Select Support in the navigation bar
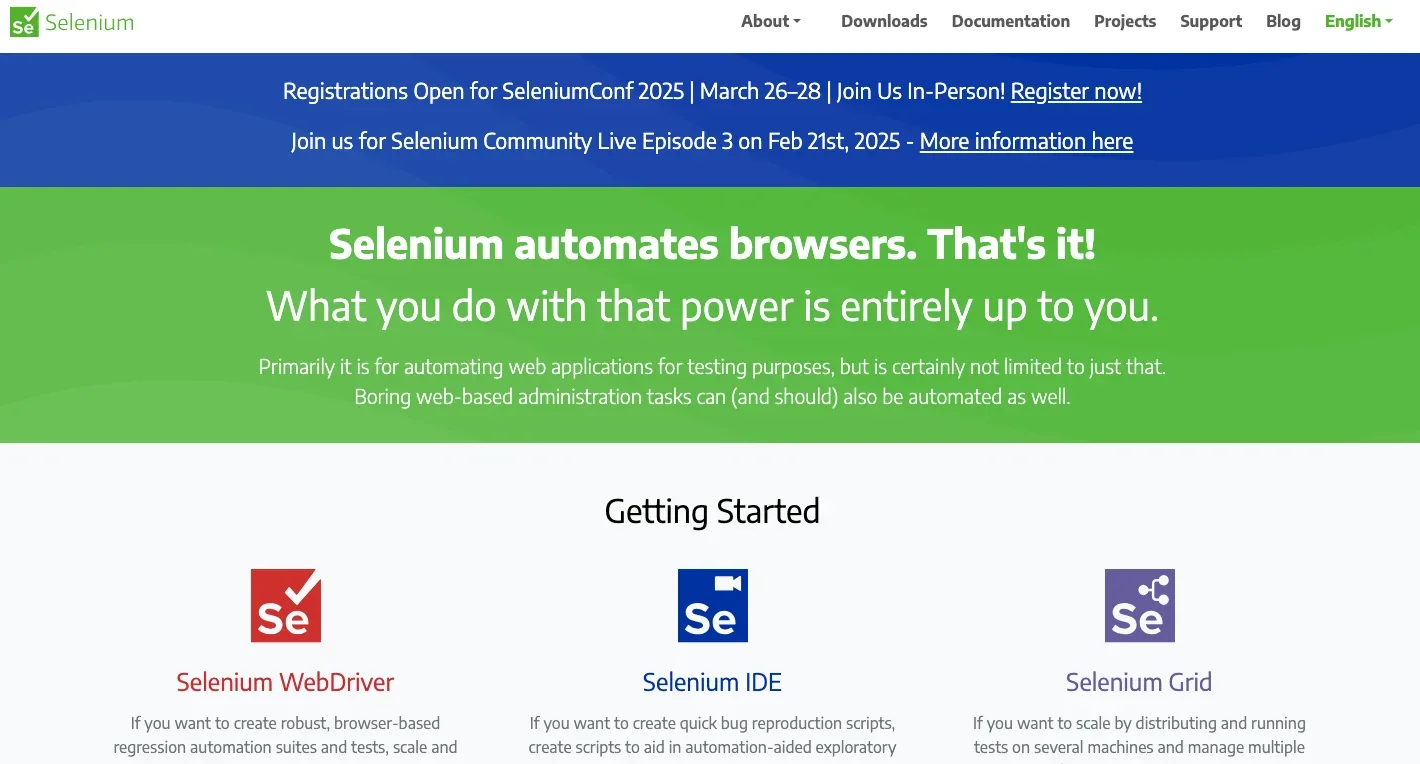 1210,21
